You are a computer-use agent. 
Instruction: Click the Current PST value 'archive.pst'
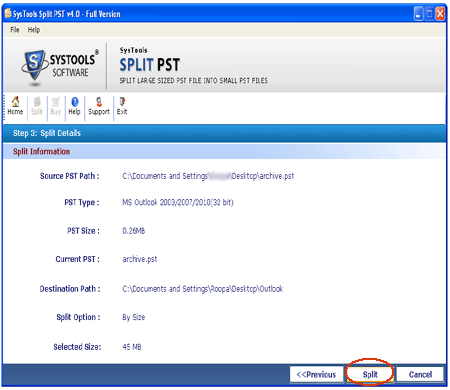pyautogui.click(x=139, y=259)
